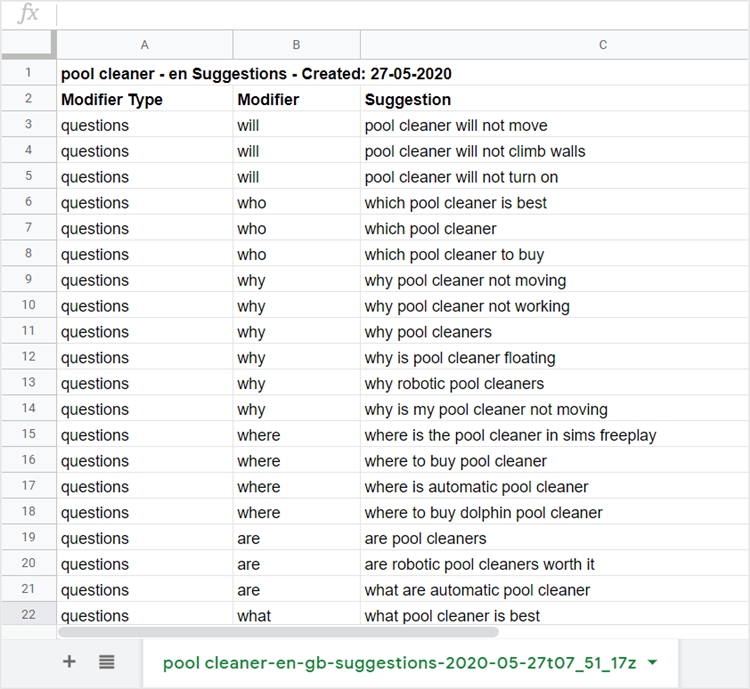Open the all sheets list icon

(107, 662)
